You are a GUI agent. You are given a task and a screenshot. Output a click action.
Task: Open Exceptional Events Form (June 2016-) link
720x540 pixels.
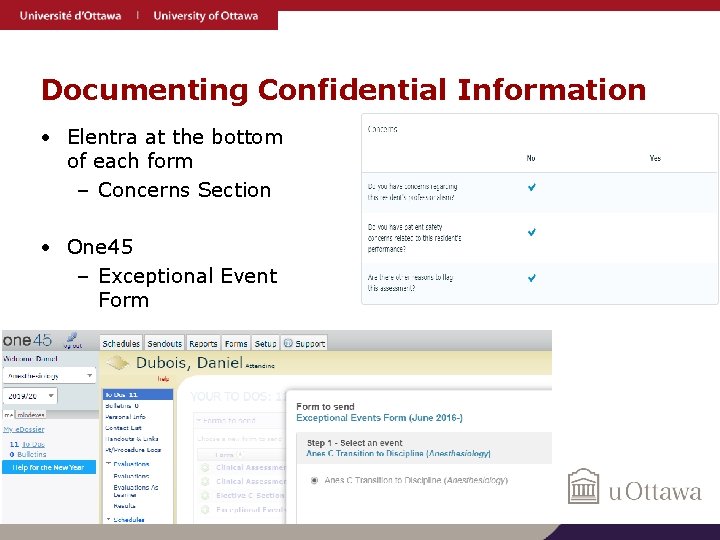tap(379, 418)
